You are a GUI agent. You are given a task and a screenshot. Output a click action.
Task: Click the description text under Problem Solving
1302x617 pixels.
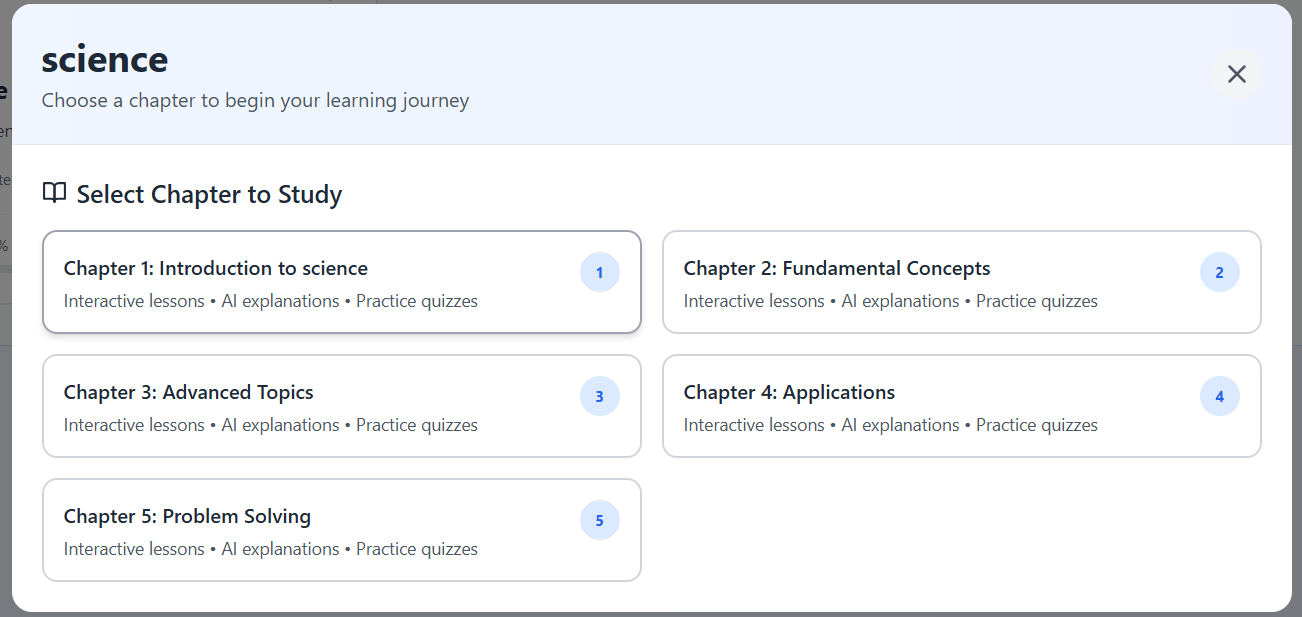[271, 549]
